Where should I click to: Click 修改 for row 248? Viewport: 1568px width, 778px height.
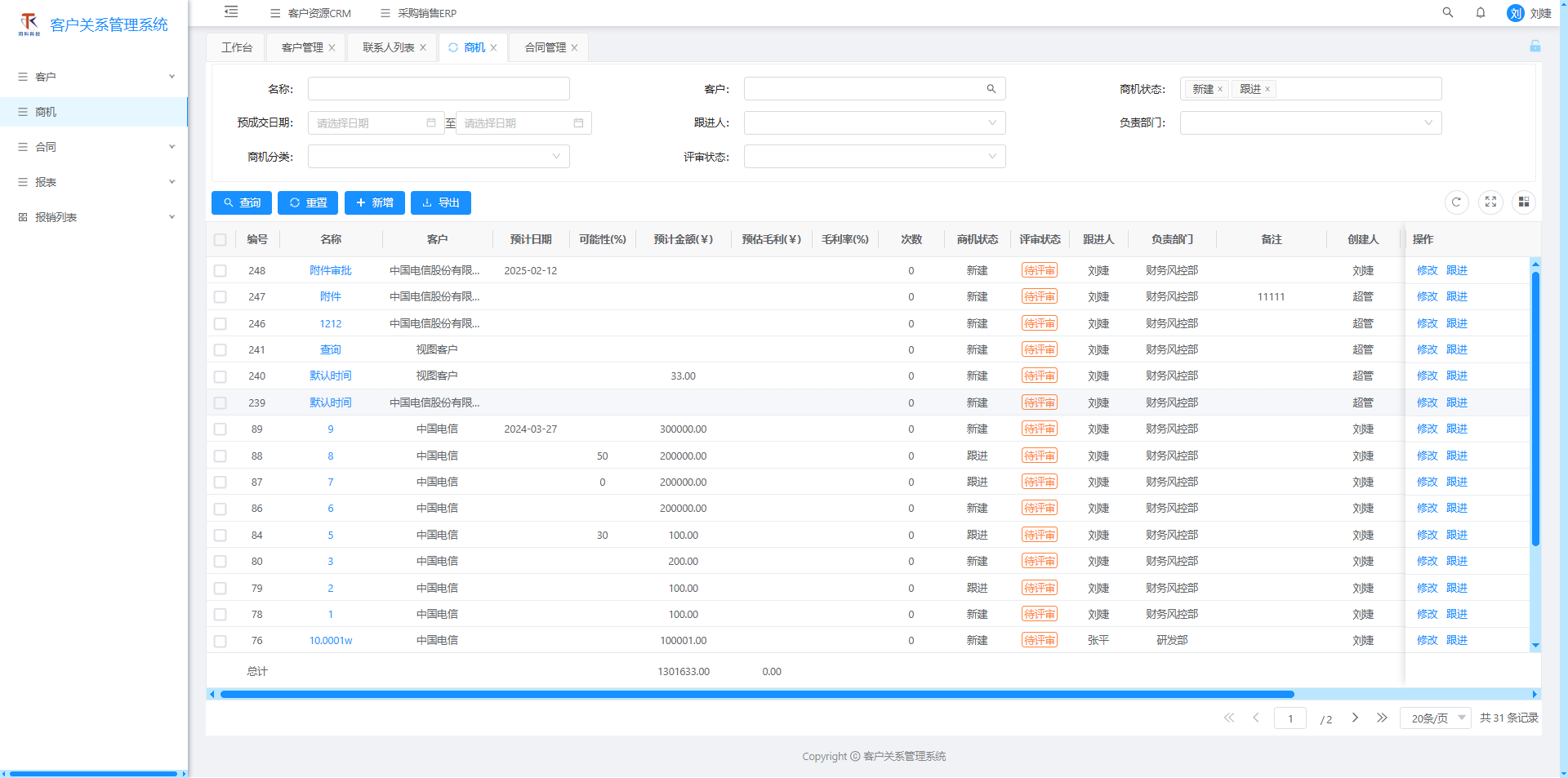click(1428, 271)
